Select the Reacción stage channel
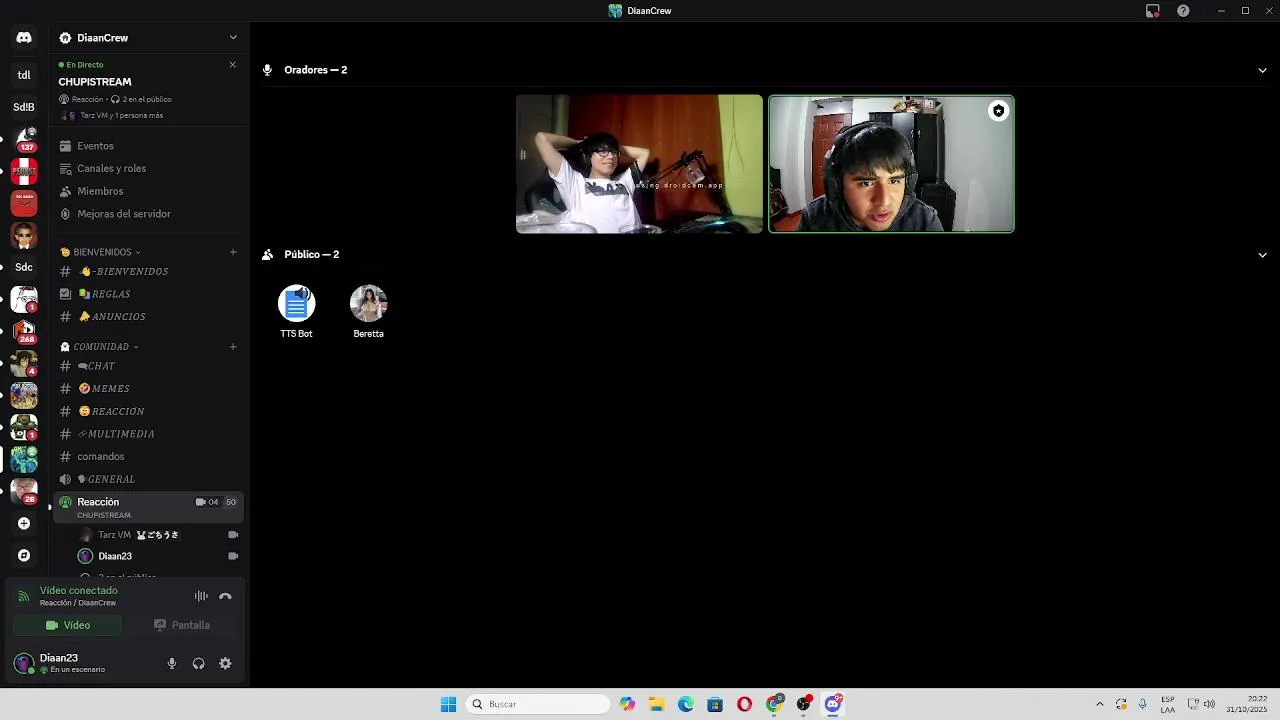Screen dimensions: 1280x720 pyautogui.click(x=148, y=507)
